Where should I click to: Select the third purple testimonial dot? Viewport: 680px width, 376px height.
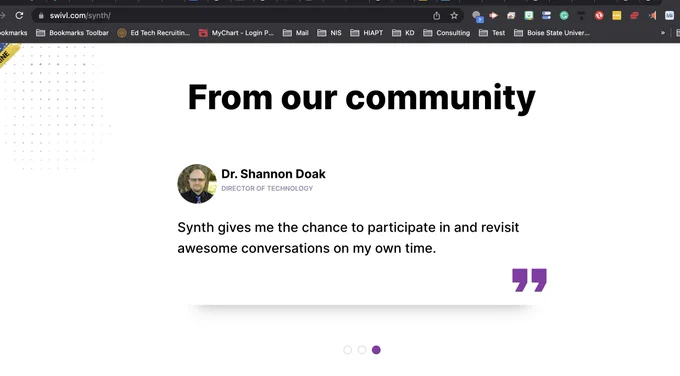(x=376, y=350)
